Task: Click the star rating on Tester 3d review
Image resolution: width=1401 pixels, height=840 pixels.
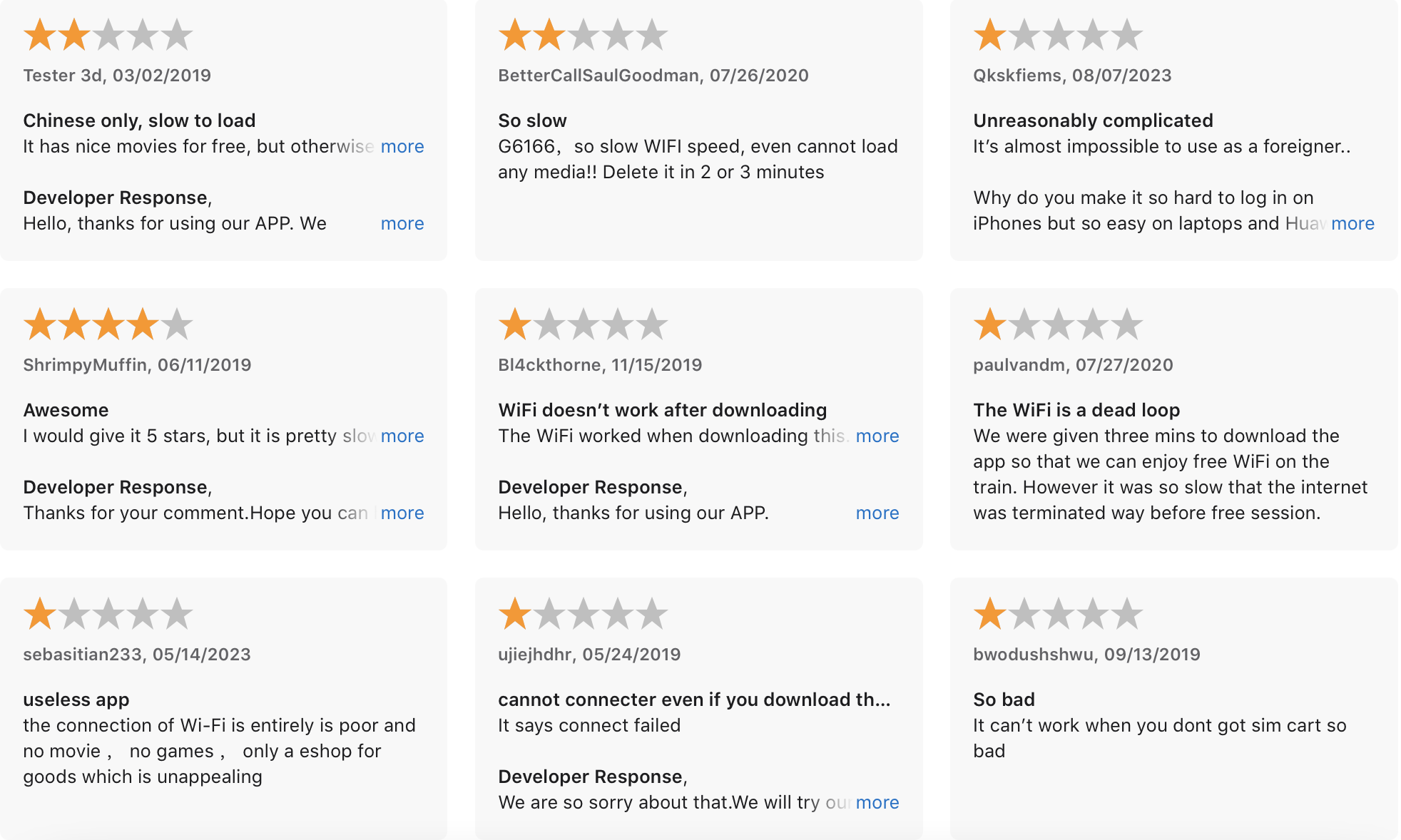Action: coord(108,35)
